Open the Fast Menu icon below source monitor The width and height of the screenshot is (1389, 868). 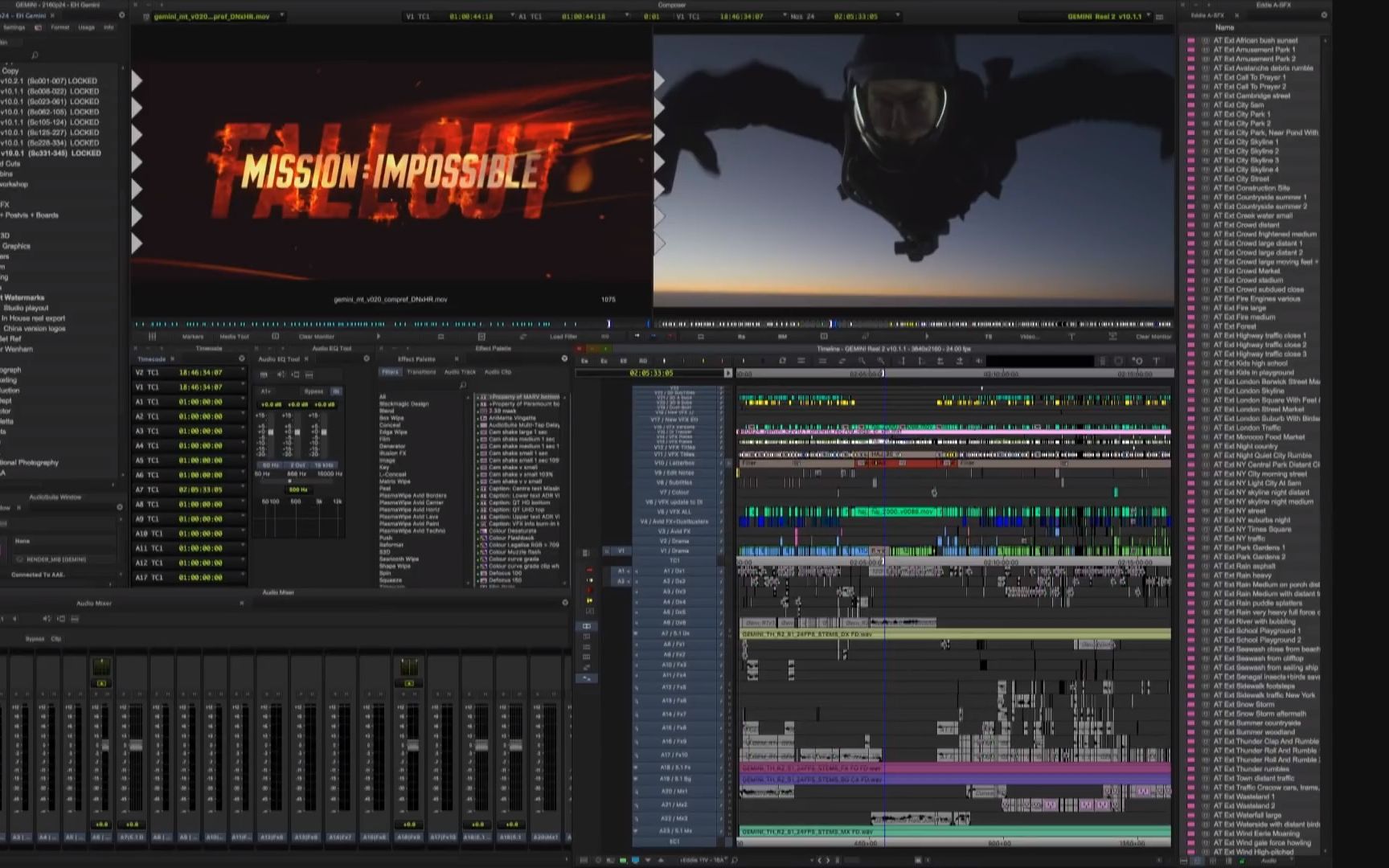tap(151, 337)
